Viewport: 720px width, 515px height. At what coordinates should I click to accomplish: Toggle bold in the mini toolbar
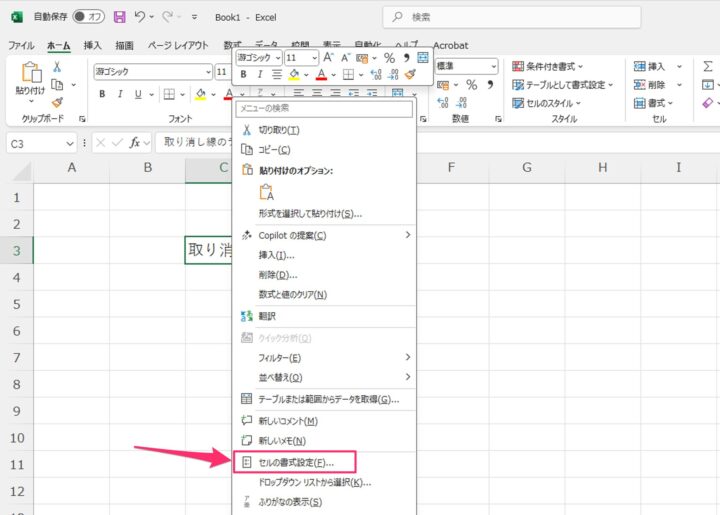(243, 74)
